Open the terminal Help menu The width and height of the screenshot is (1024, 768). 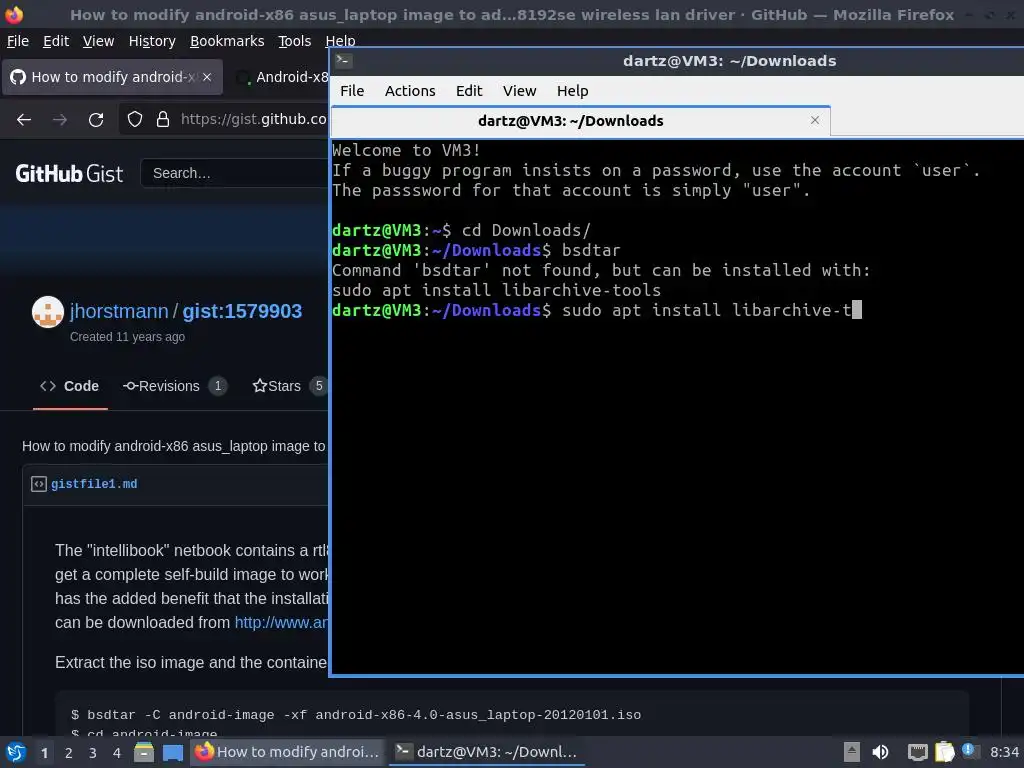572,91
